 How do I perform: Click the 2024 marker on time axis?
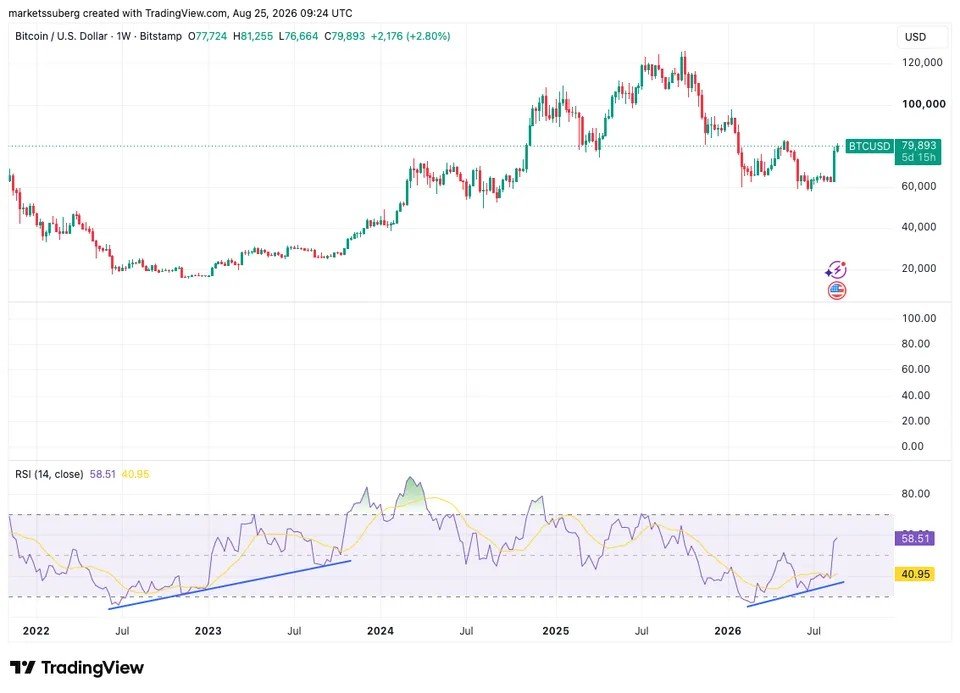point(380,631)
